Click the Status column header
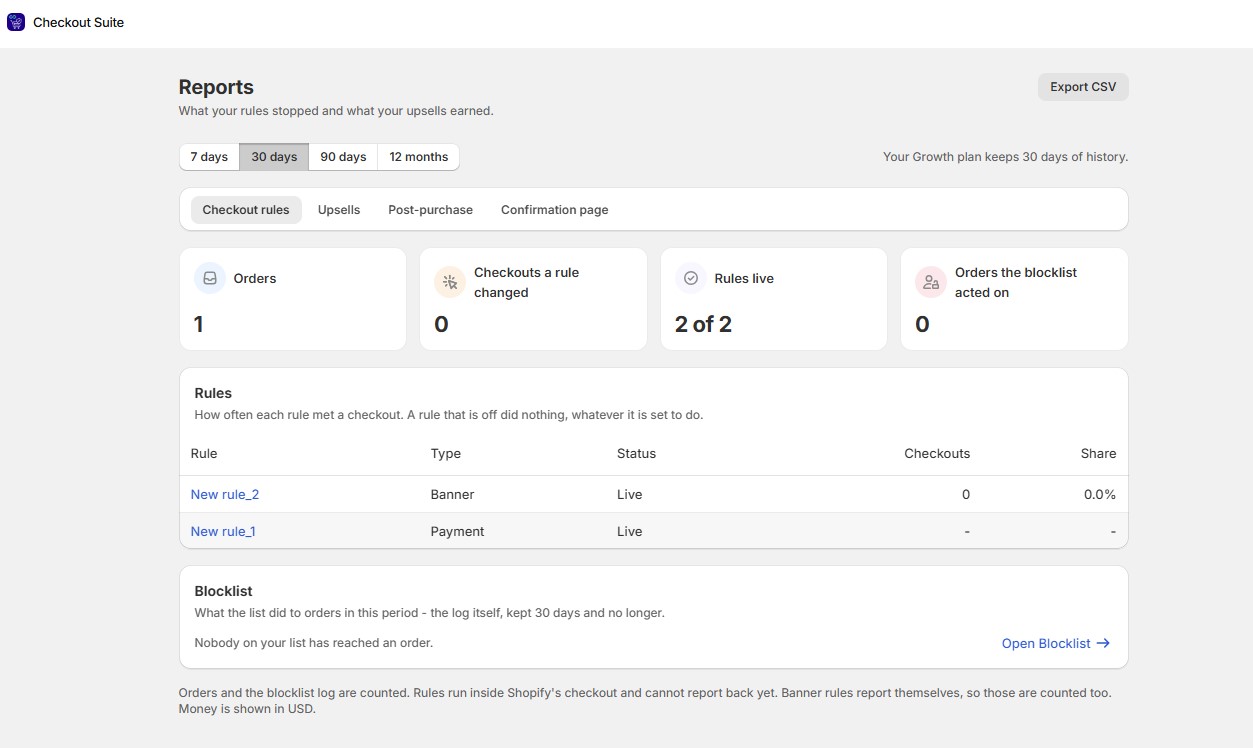 point(636,453)
